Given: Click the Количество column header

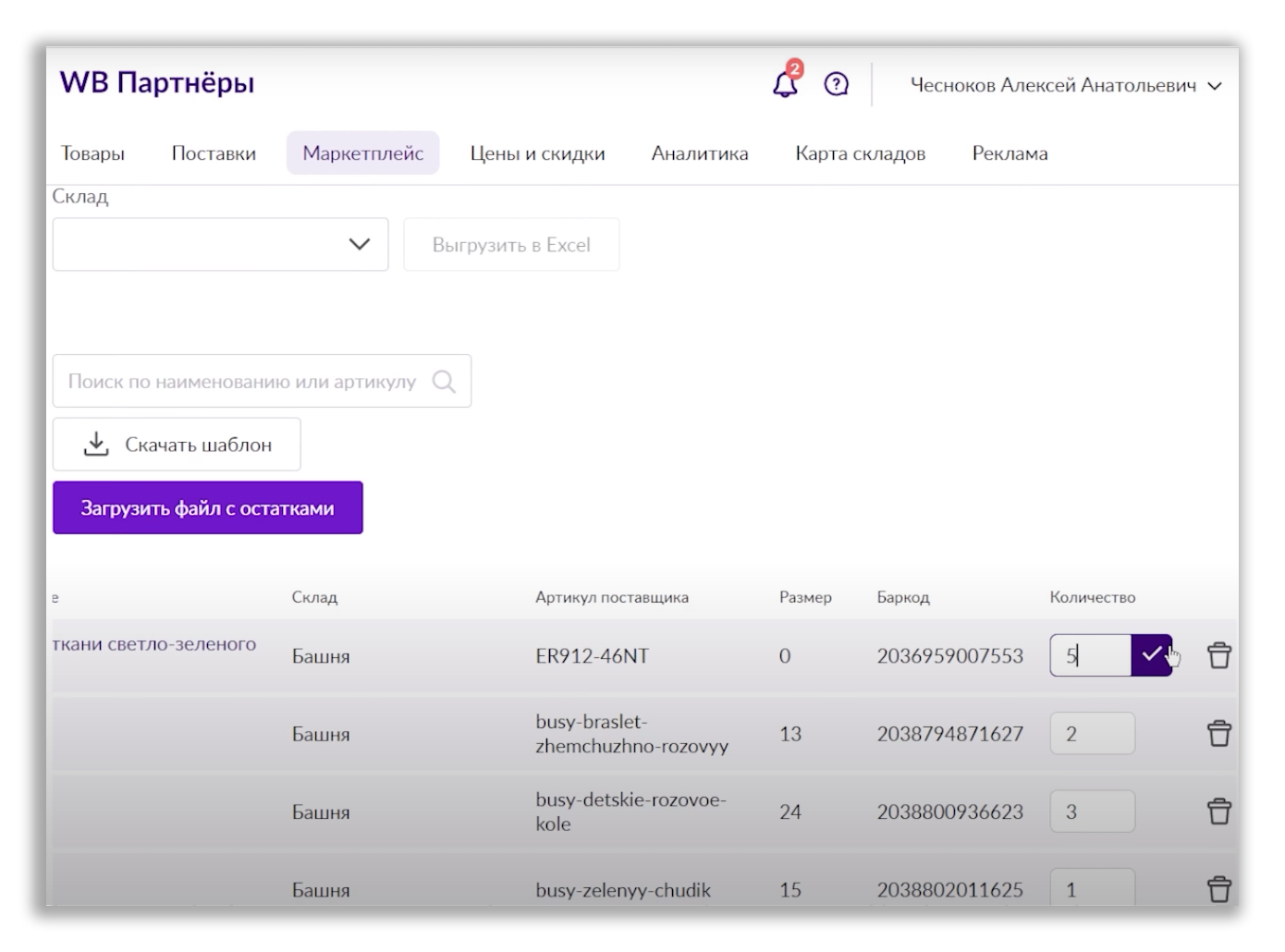Looking at the screenshot, I should point(1092,597).
